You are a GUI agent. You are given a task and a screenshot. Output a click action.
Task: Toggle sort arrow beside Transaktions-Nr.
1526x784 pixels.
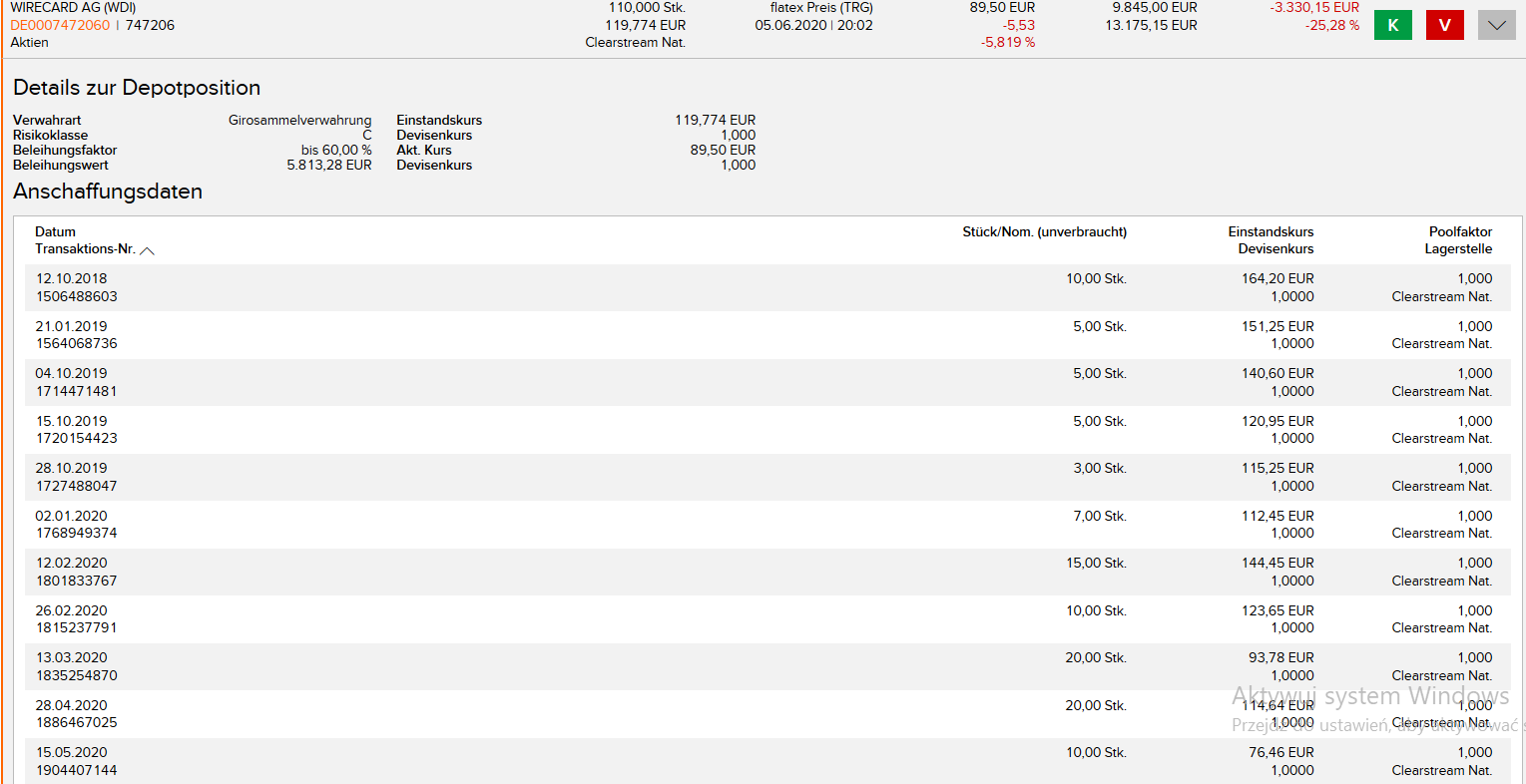point(148,250)
